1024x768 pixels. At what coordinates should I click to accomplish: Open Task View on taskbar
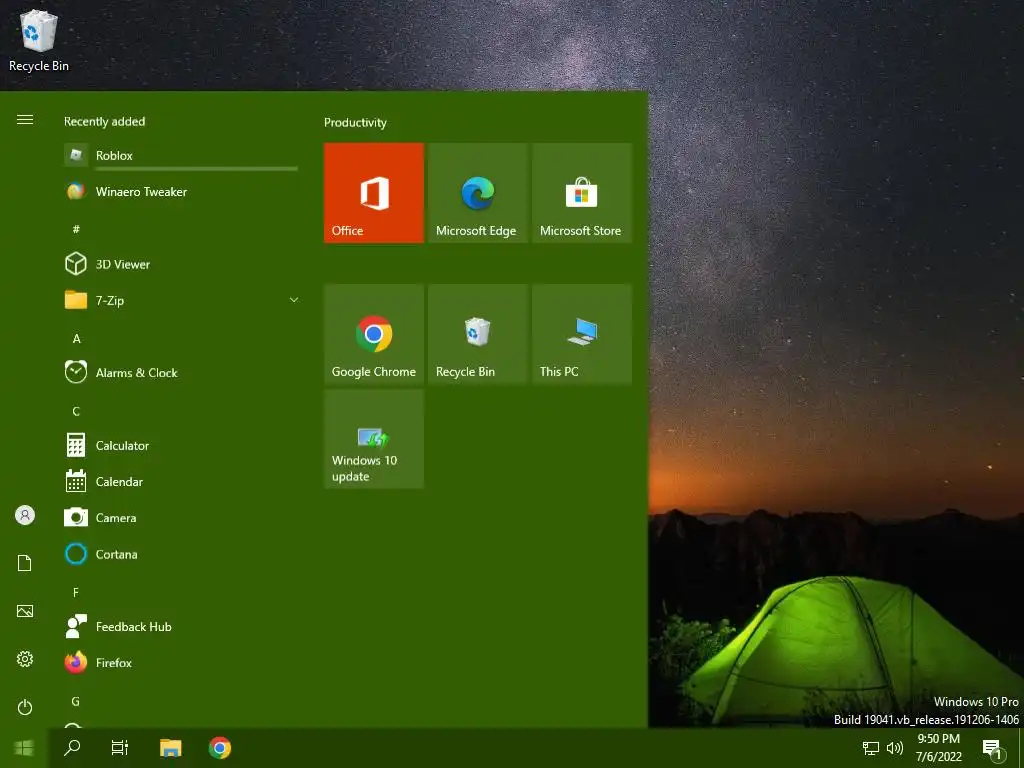(120, 748)
